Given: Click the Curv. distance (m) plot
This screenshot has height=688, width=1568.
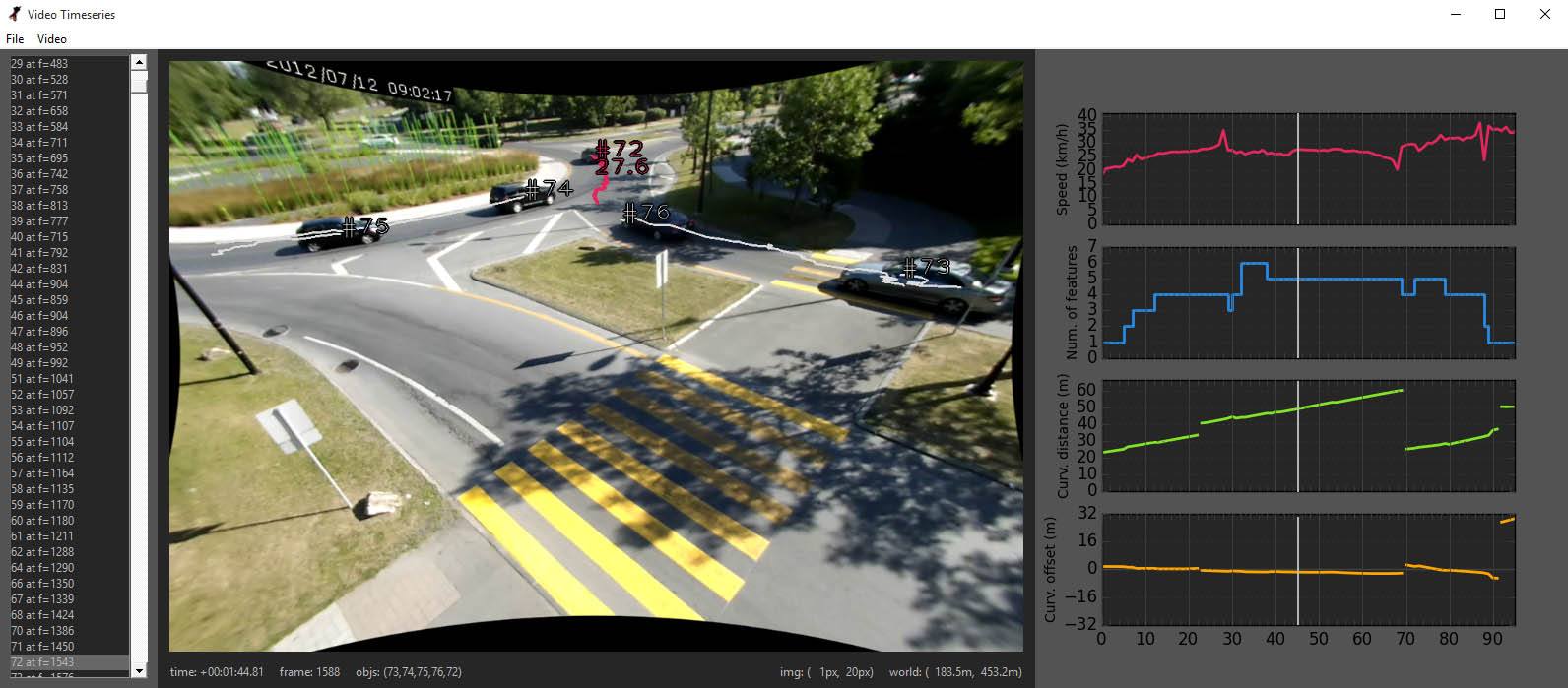Looking at the screenshot, I should coord(1308,435).
